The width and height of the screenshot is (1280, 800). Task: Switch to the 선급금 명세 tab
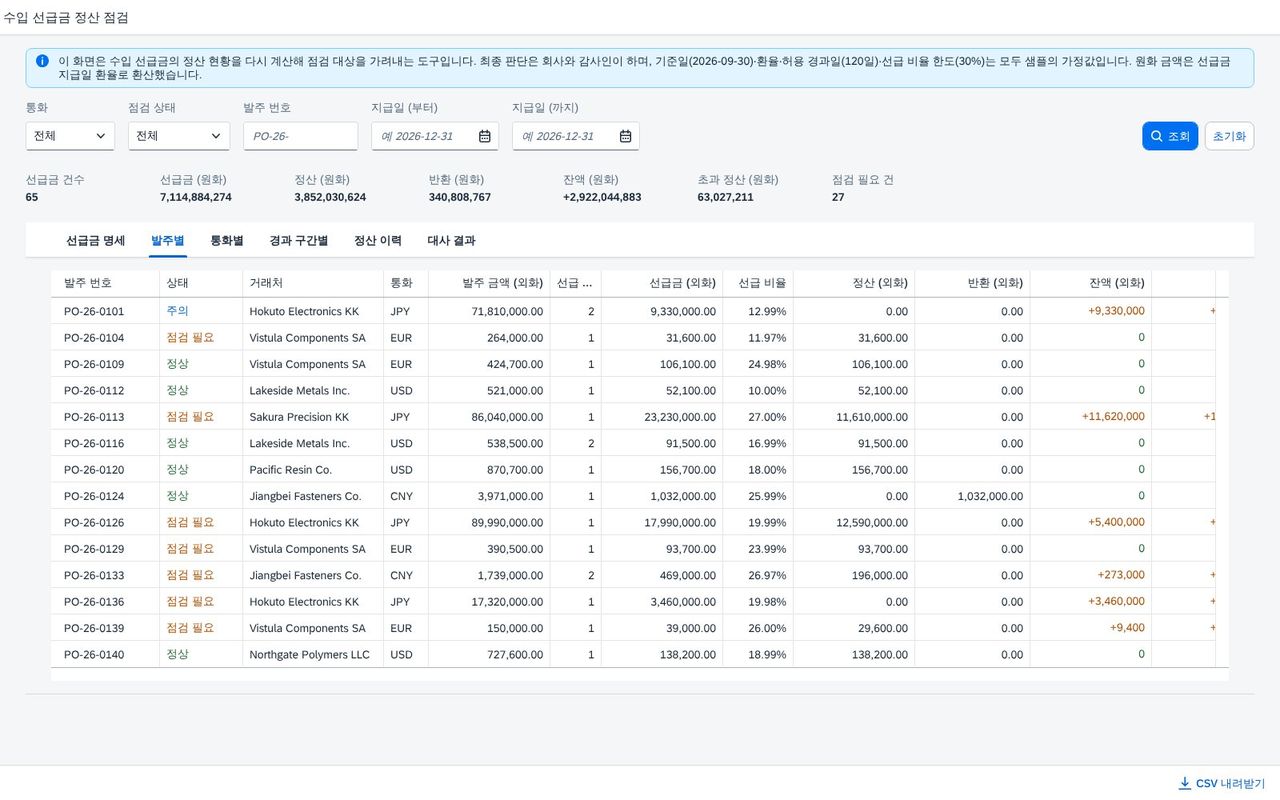96,241
